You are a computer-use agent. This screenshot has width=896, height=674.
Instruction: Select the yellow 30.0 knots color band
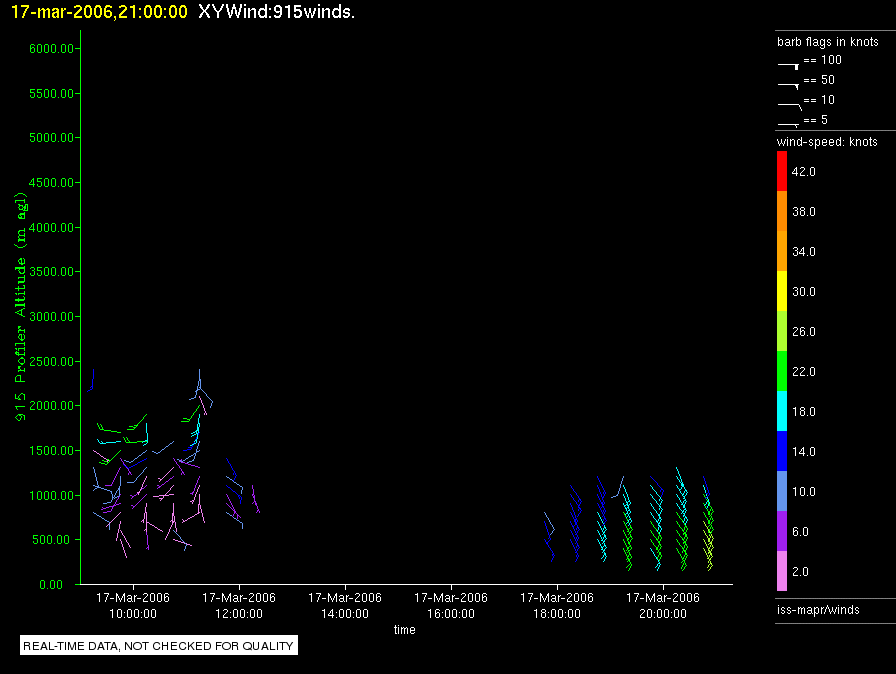coord(782,291)
